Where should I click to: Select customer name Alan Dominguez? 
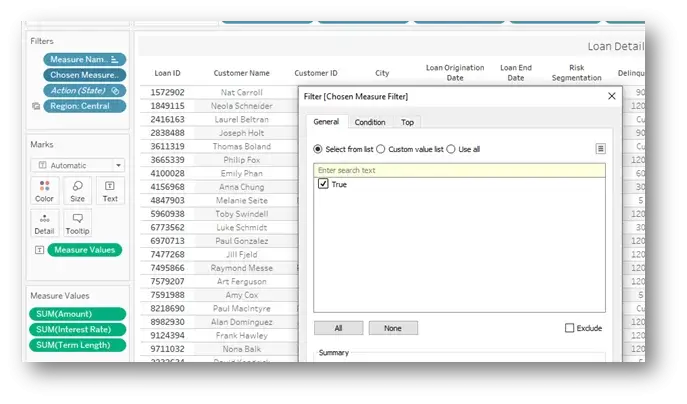click(x=241, y=322)
